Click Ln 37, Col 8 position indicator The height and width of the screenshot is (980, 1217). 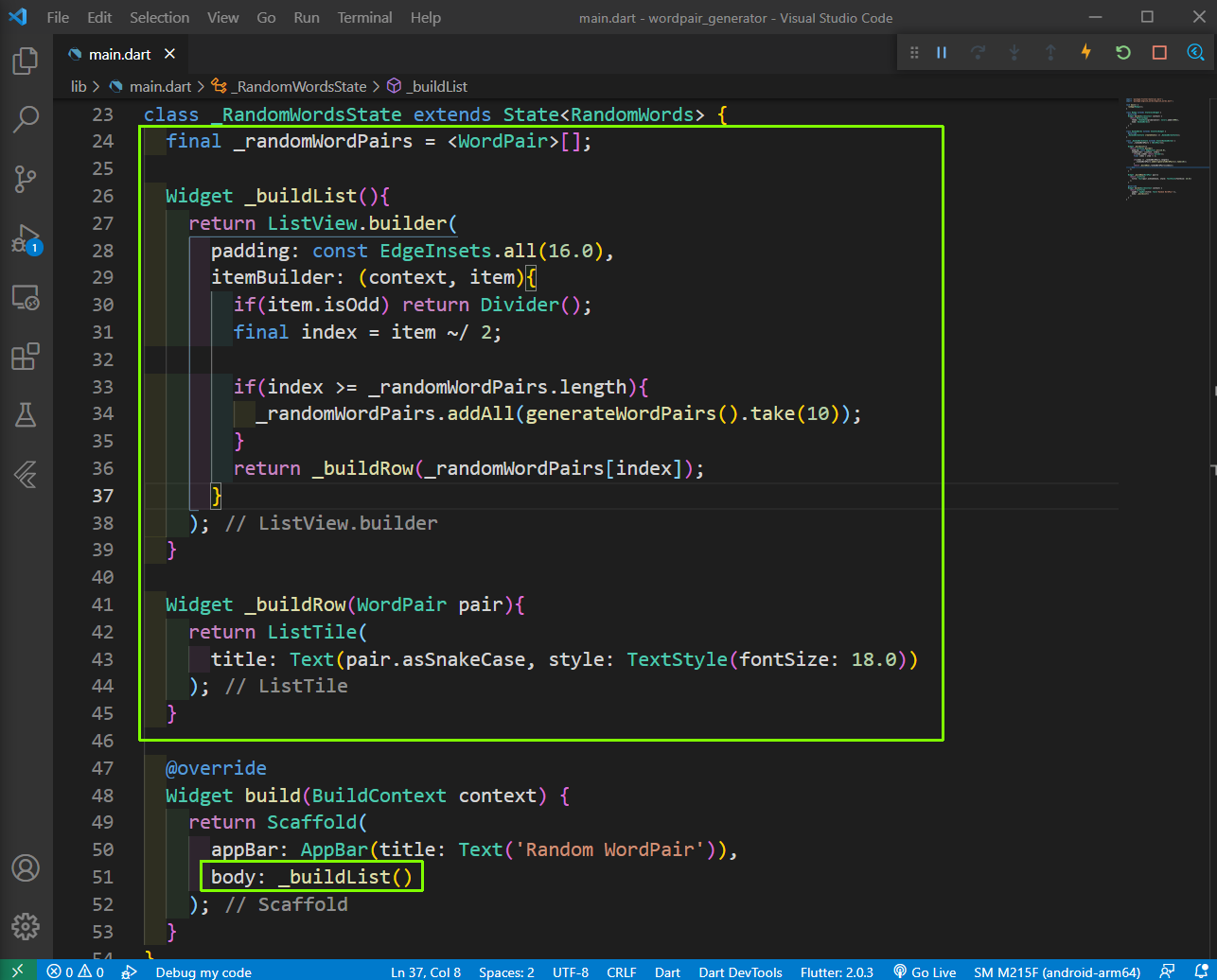pos(426,971)
